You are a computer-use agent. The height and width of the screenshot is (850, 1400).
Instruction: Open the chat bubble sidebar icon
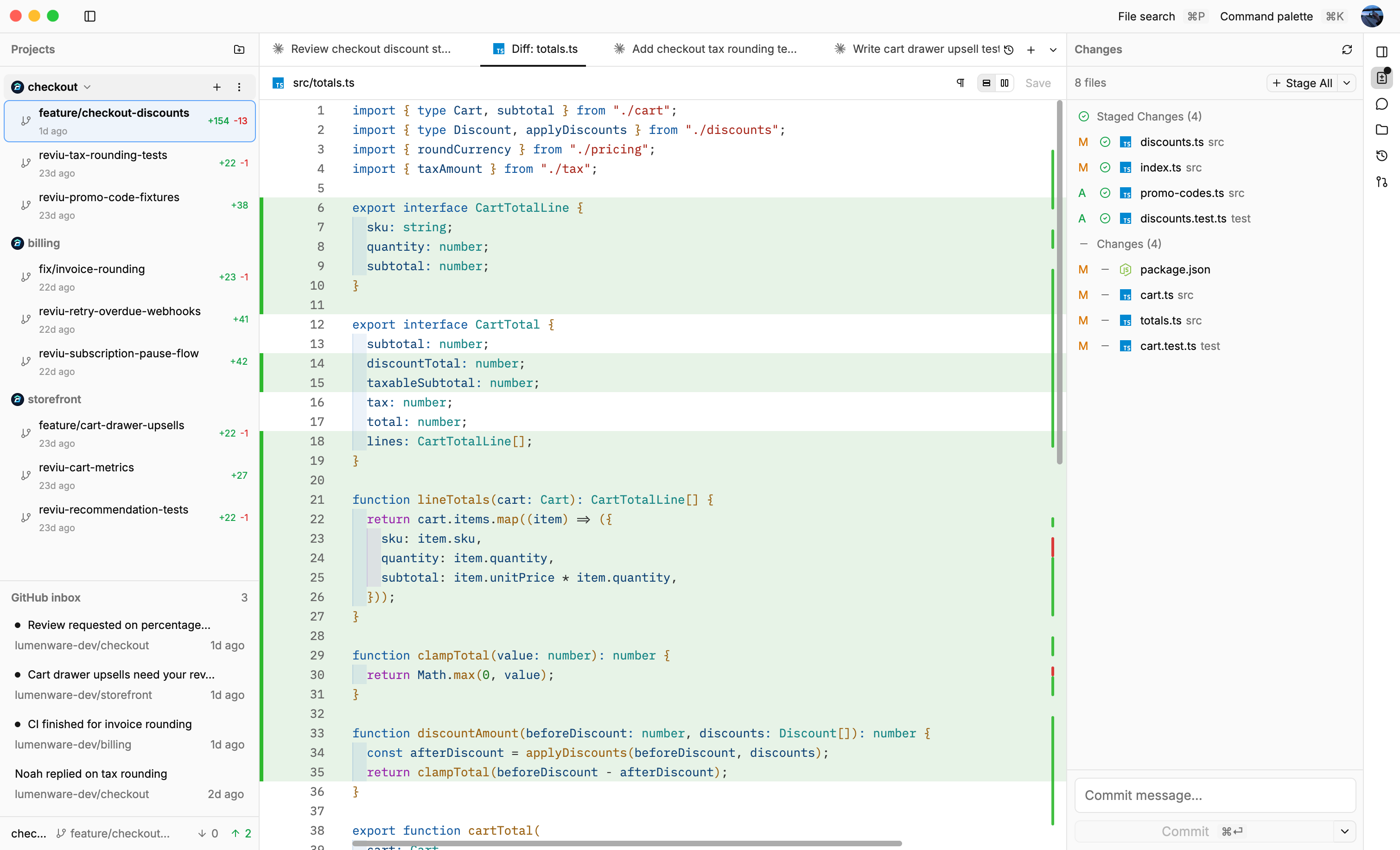[1382, 104]
